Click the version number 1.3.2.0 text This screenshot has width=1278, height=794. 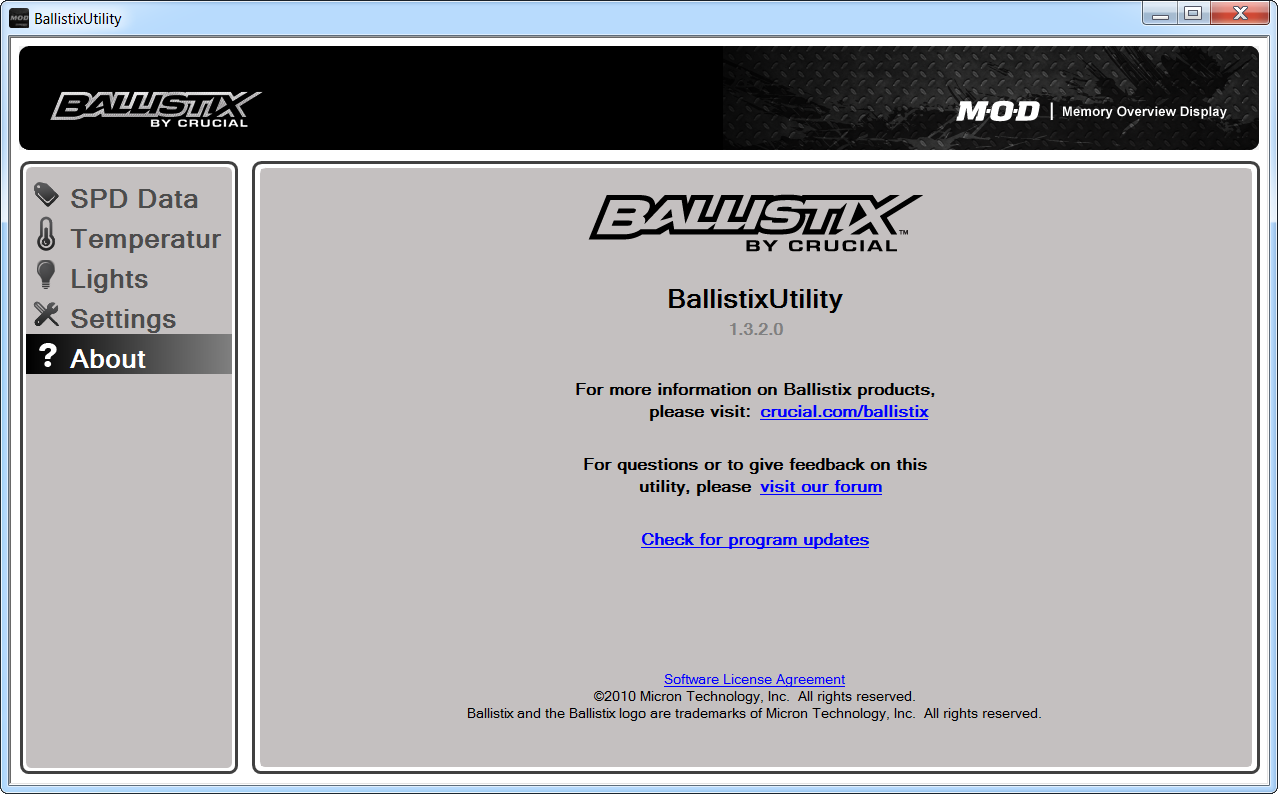755,329
